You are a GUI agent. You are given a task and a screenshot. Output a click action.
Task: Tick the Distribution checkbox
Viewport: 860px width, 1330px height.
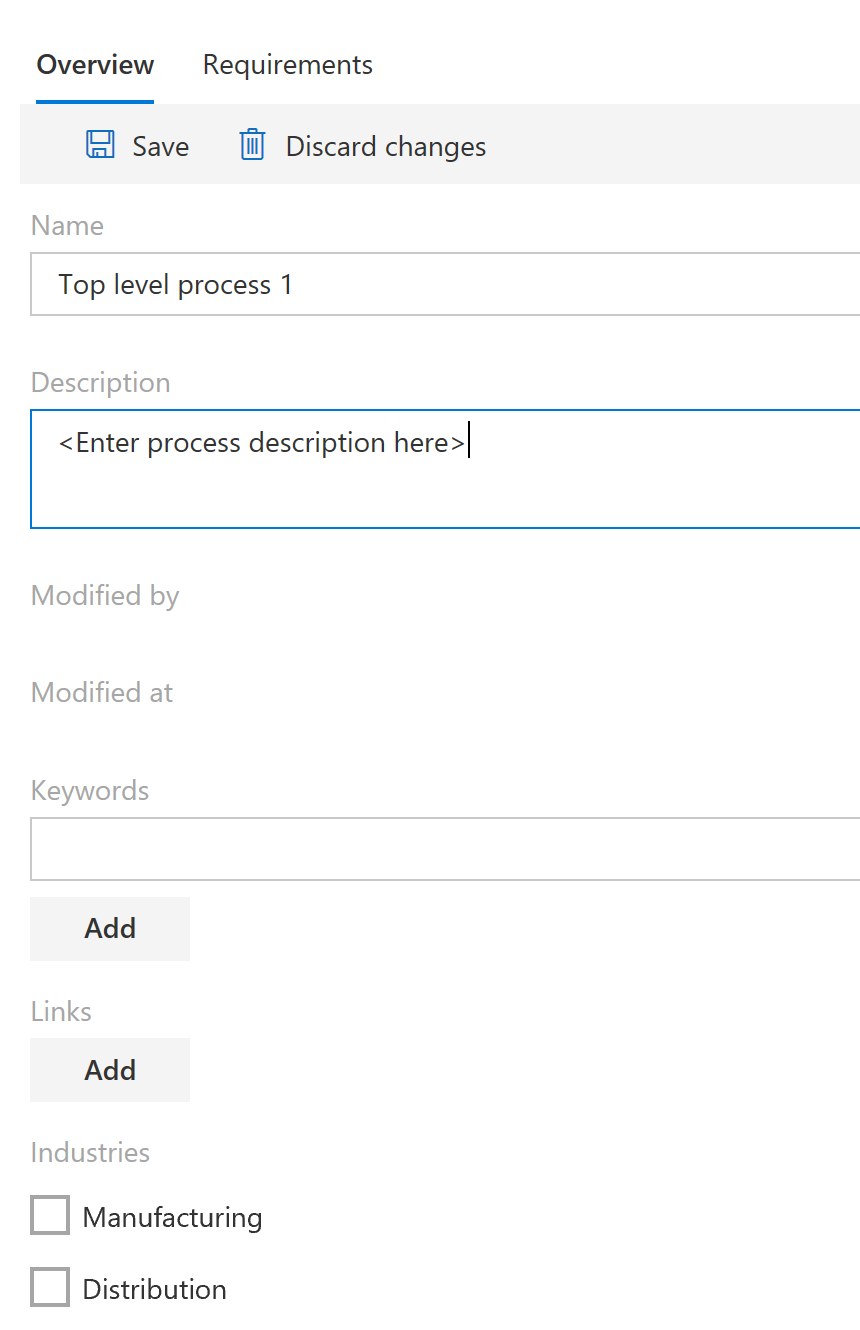click(x=50, y=1288)
